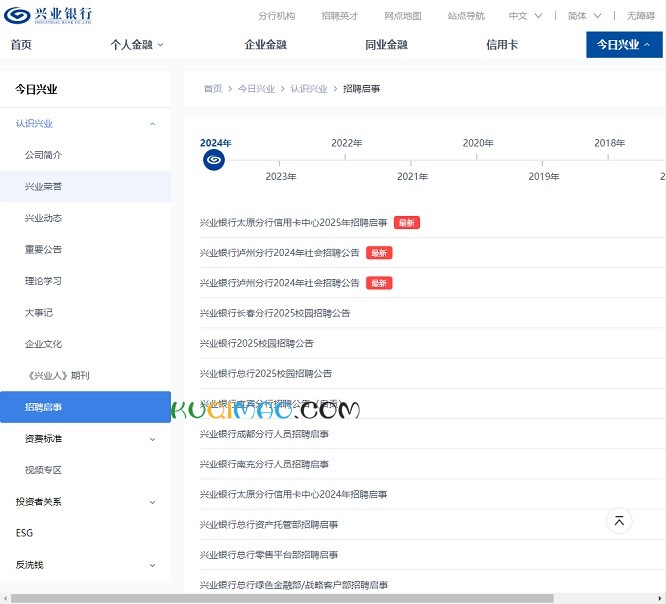Click the 2024年 timeline logo marker
Screen dimensions: 666x604
coord(214,160)
